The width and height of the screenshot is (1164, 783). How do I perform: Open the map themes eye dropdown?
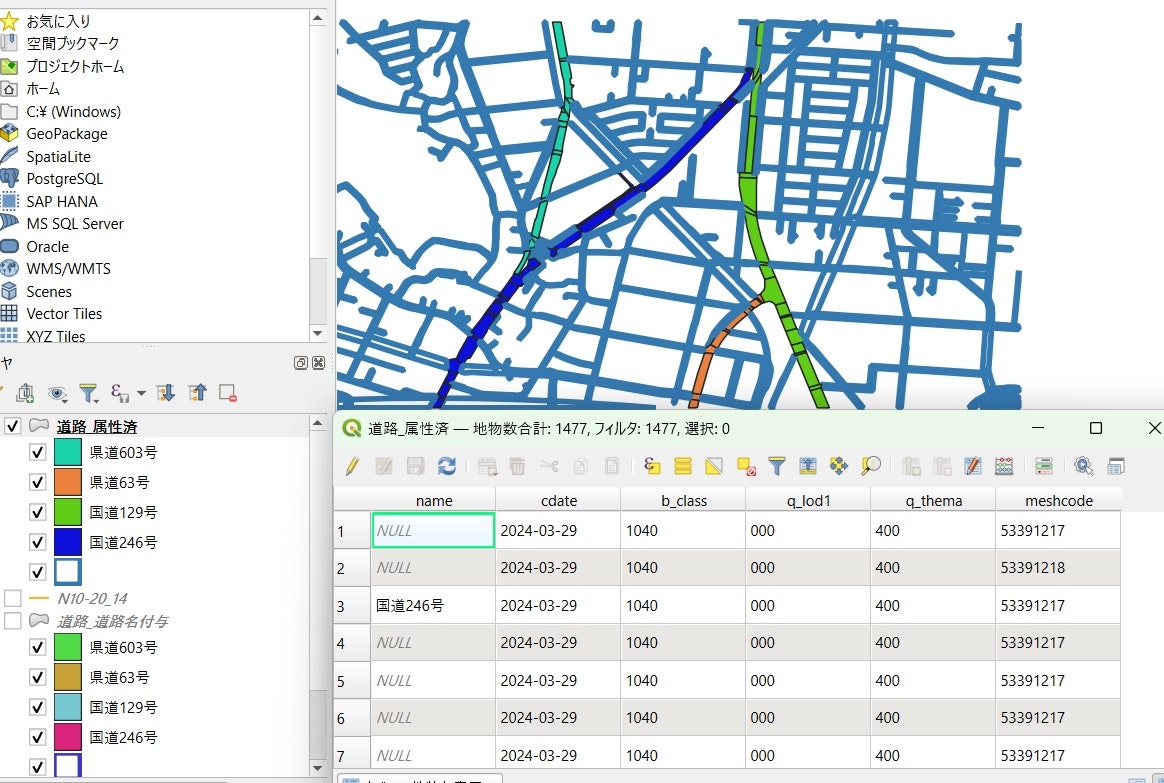tap(57, 393)
